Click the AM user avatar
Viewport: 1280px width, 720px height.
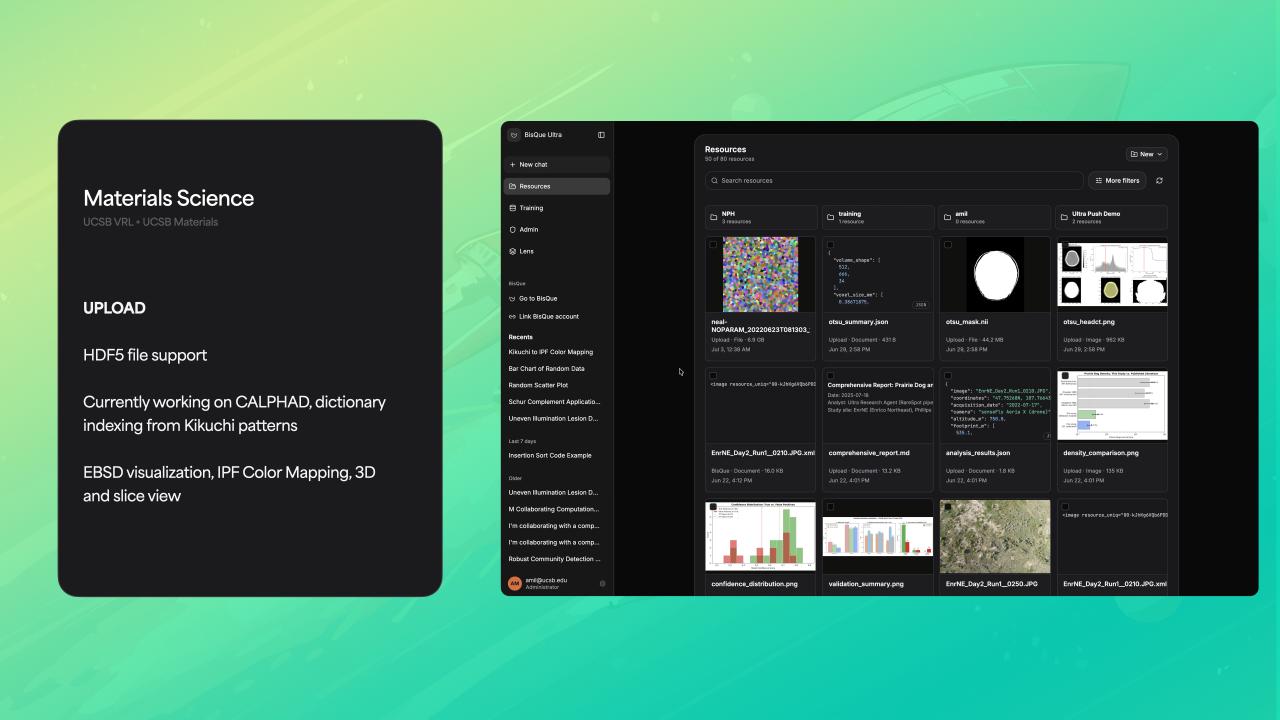tap(515, 583)
